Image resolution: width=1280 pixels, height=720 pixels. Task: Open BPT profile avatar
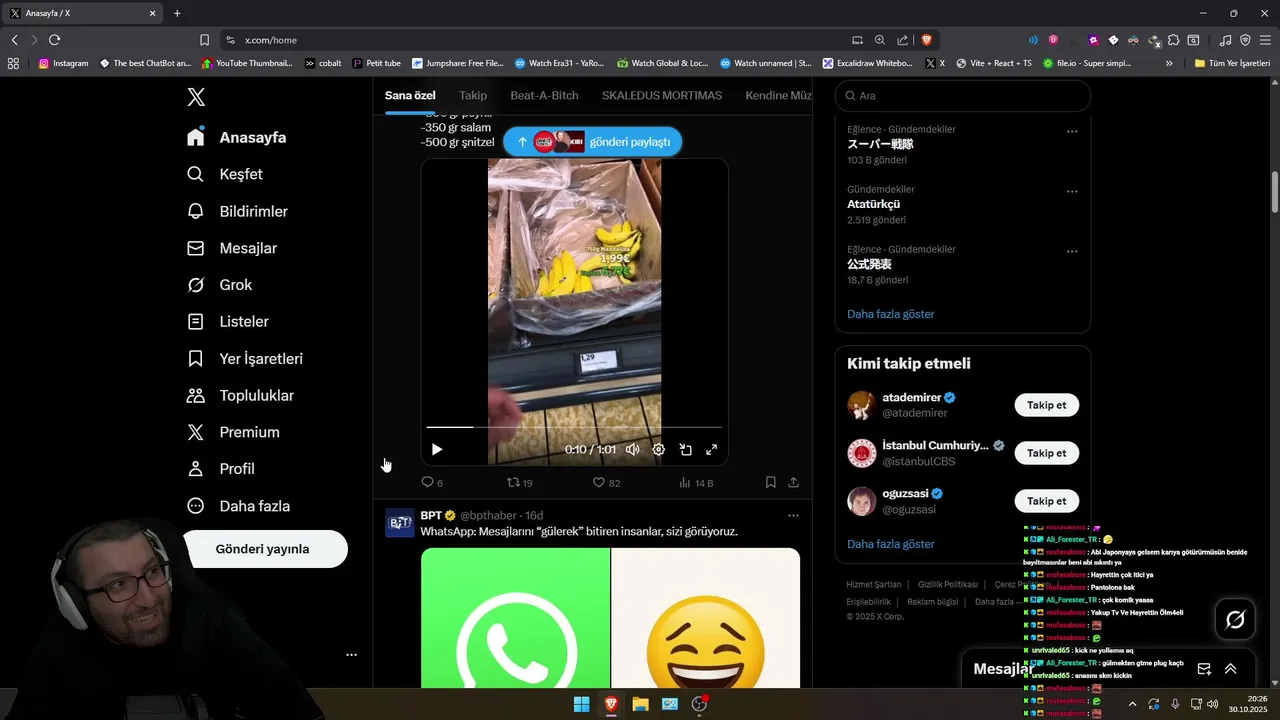tap(400, 523)
